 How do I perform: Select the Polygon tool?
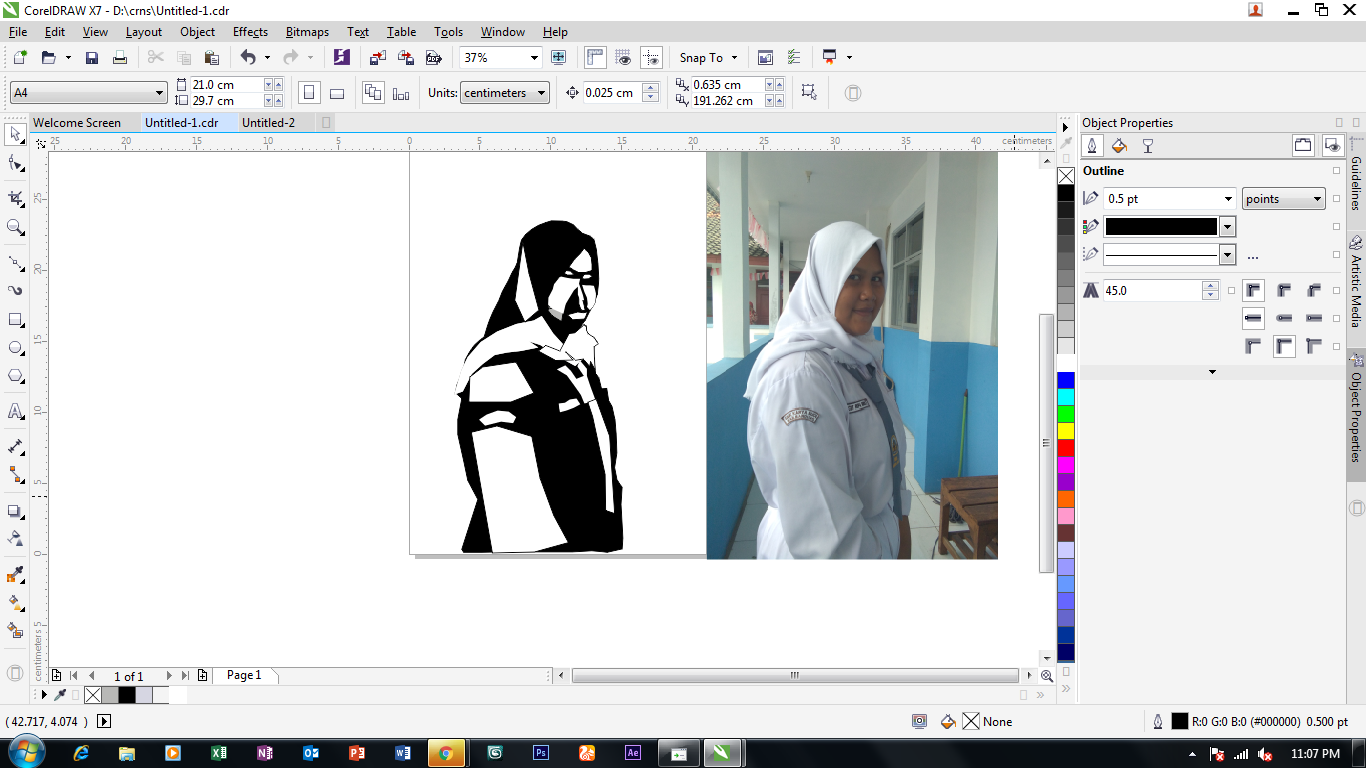click(15, 376)
